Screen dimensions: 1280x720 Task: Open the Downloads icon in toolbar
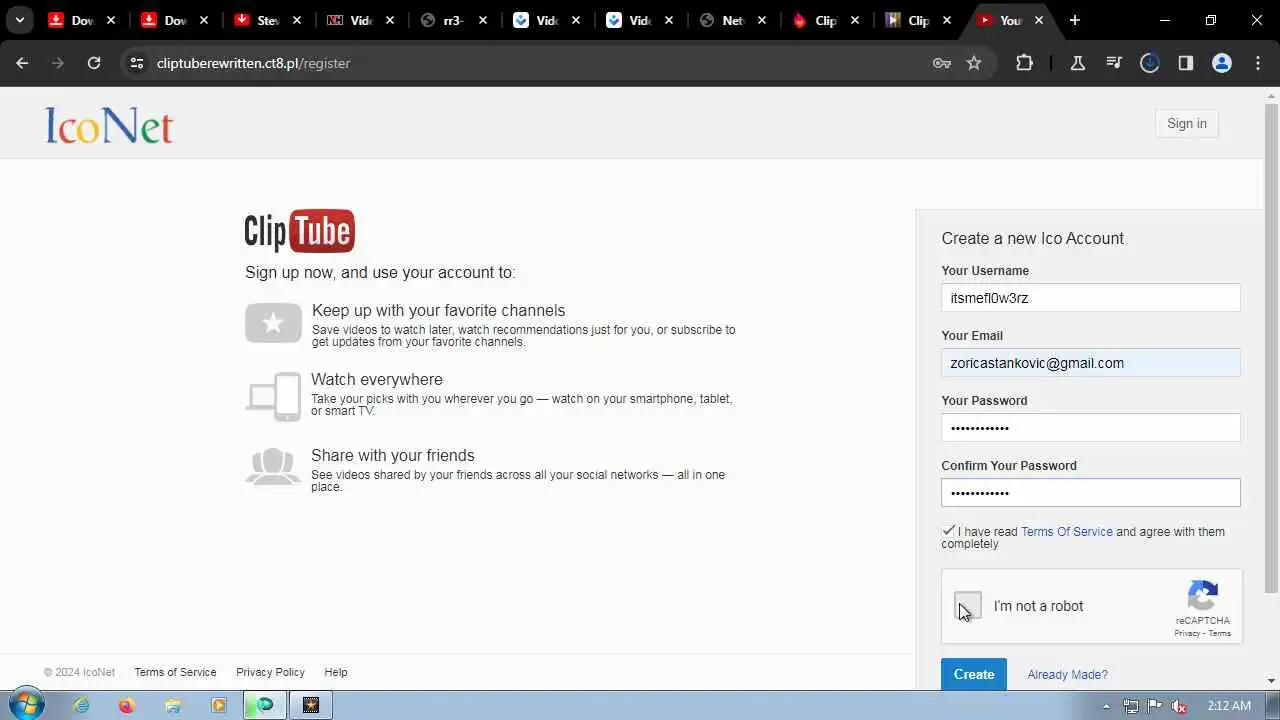click(1150, 63)
